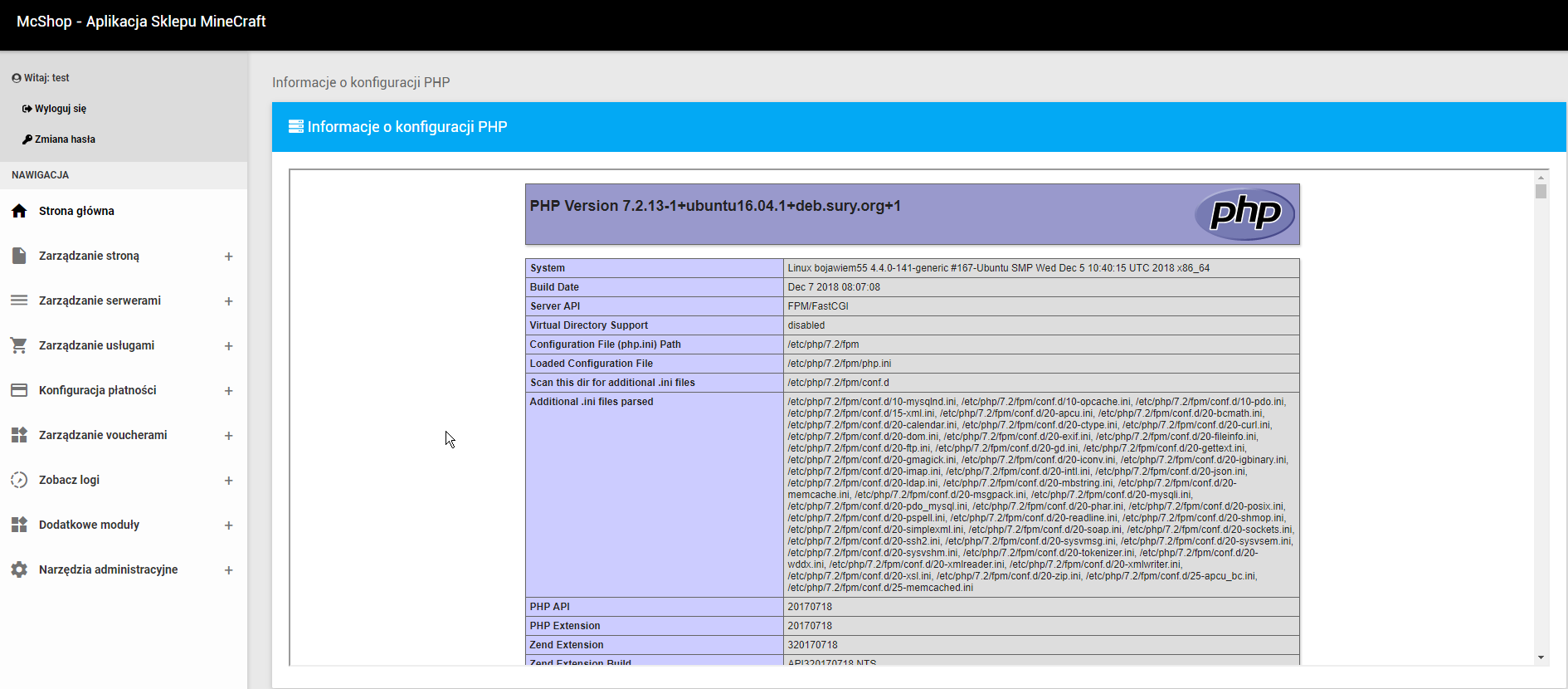Click the McShop application title in header

coord(141,22)
